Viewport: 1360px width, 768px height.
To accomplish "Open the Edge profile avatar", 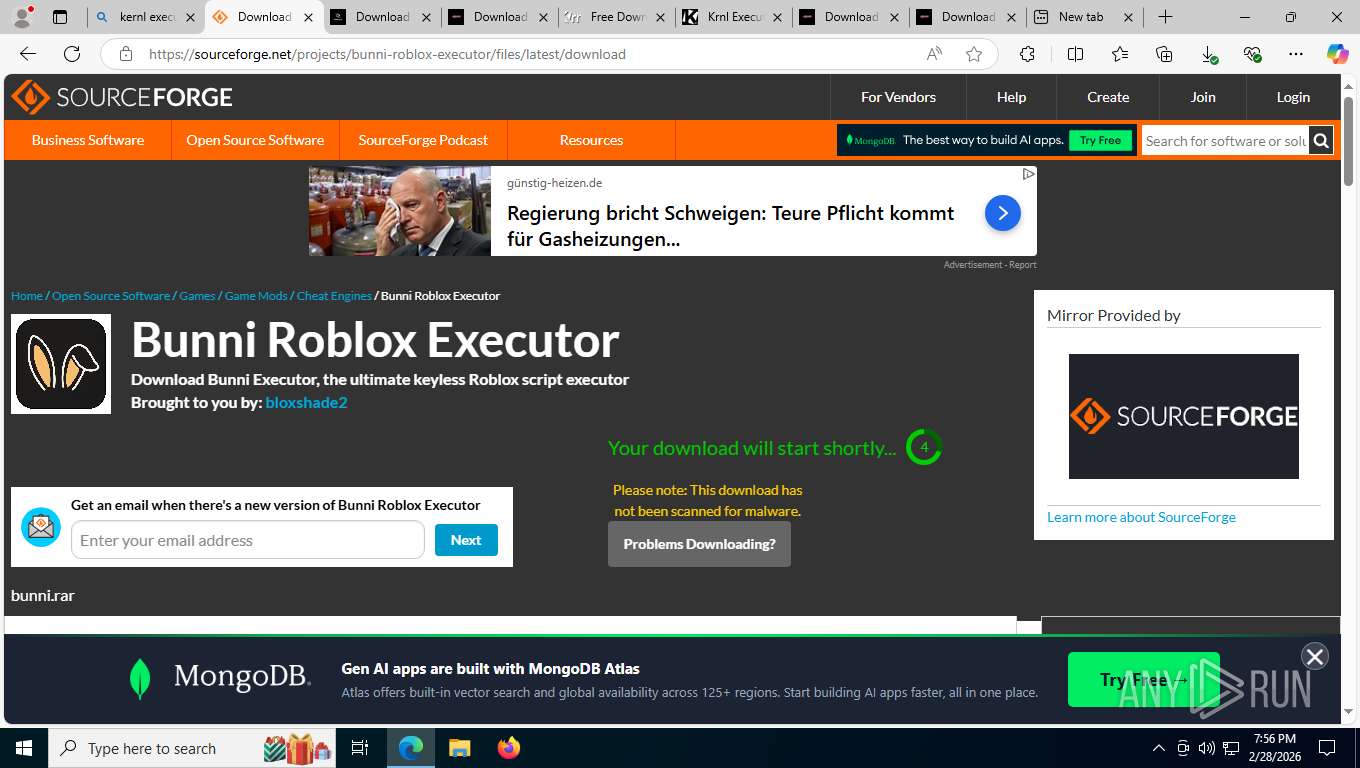I will [x=22, y=17].
